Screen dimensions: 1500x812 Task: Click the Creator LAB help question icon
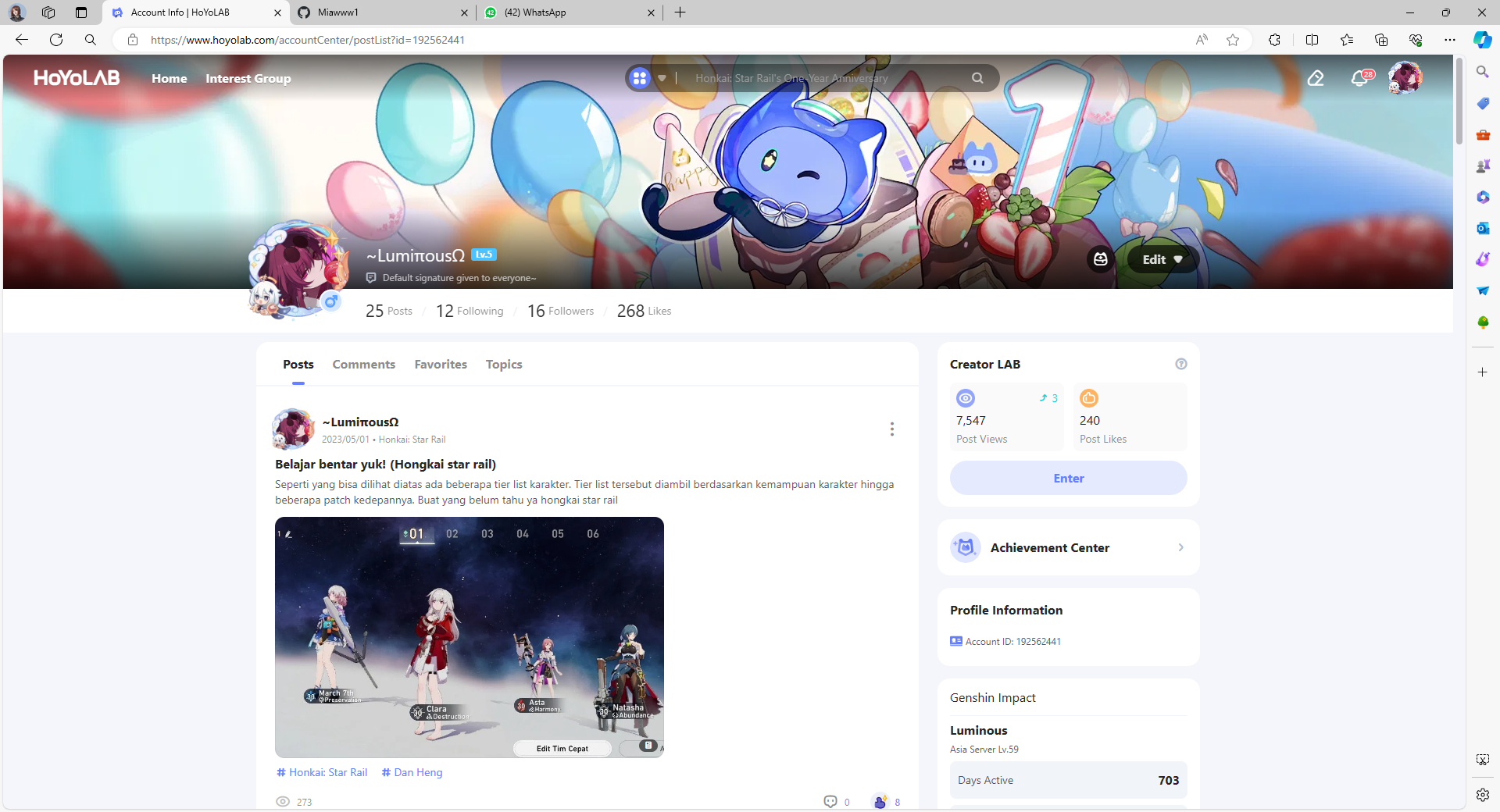[x=1180, y=364]
